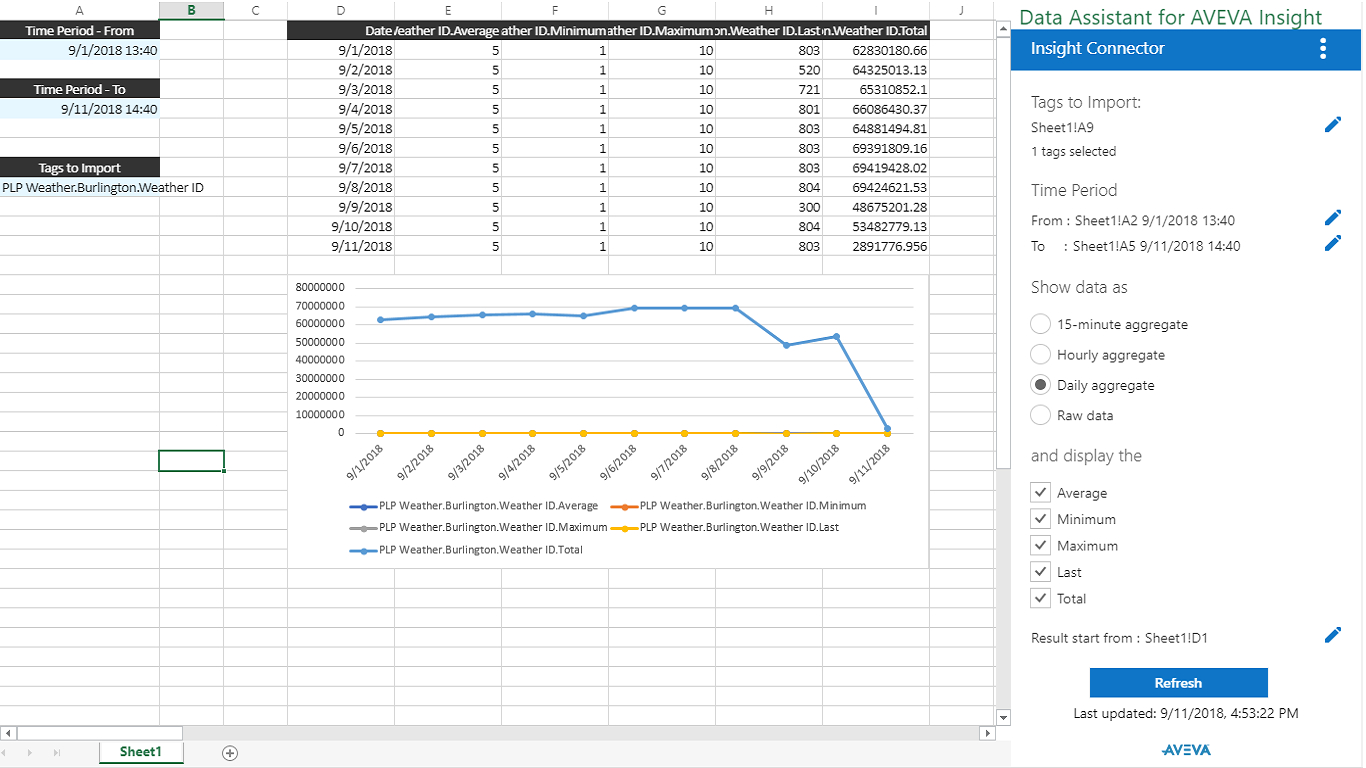Select the Date column header cell
Screen dimensions: 1366x768
[x=341, y=31]
